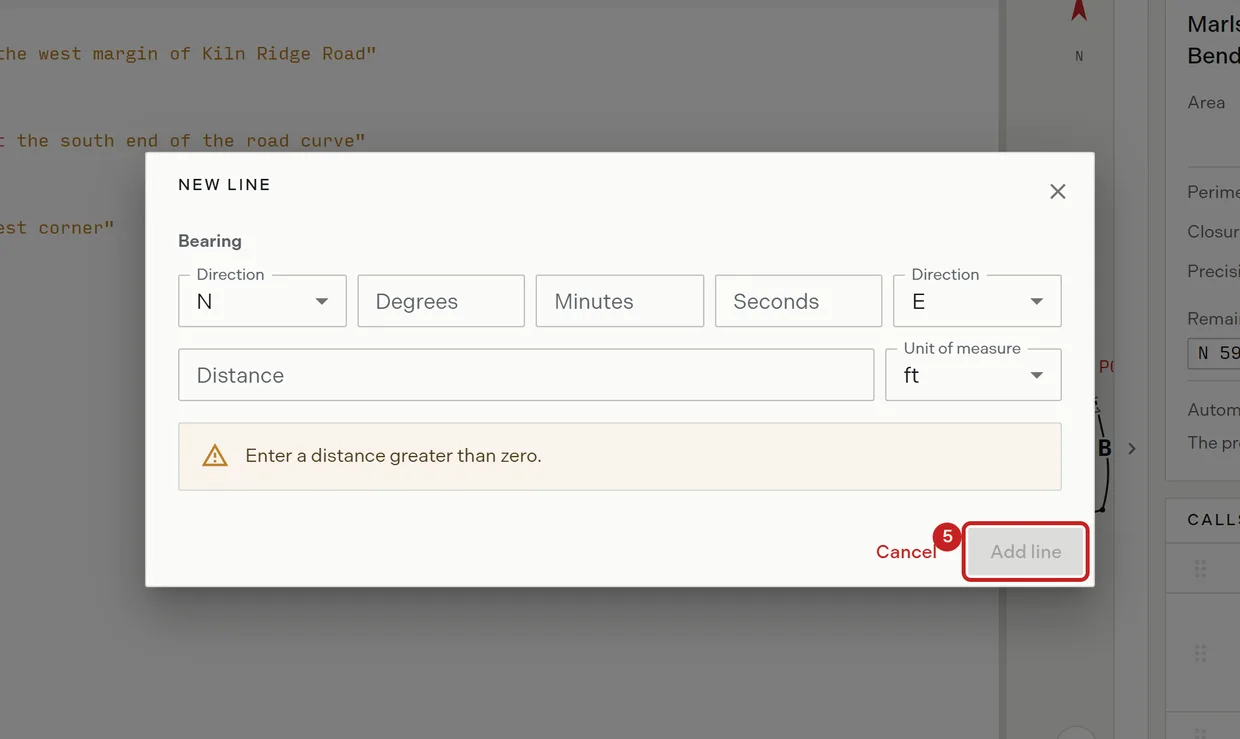Click the Add line button
The width and height of the screenshot is (1240, 739).
1026,552
